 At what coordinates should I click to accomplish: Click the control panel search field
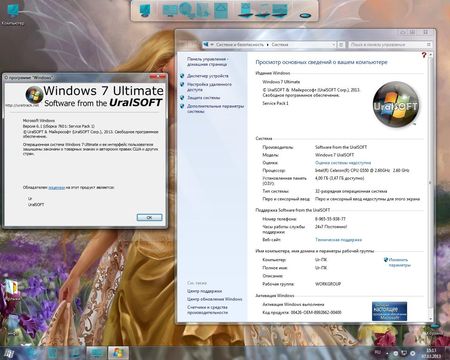[x=390, y=44]
